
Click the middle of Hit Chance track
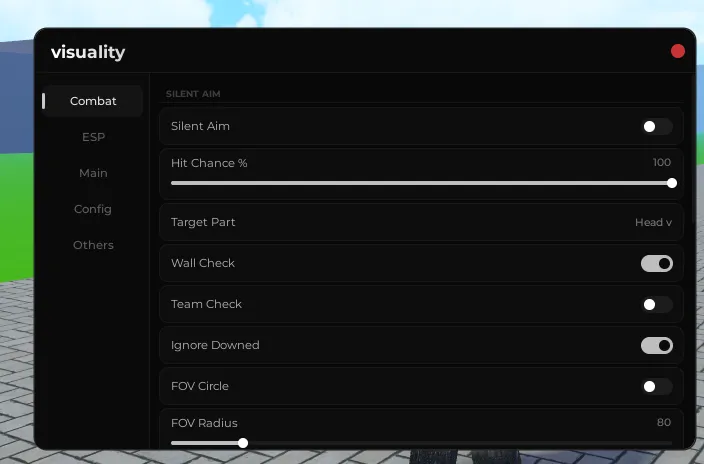(x=421, y=183)
